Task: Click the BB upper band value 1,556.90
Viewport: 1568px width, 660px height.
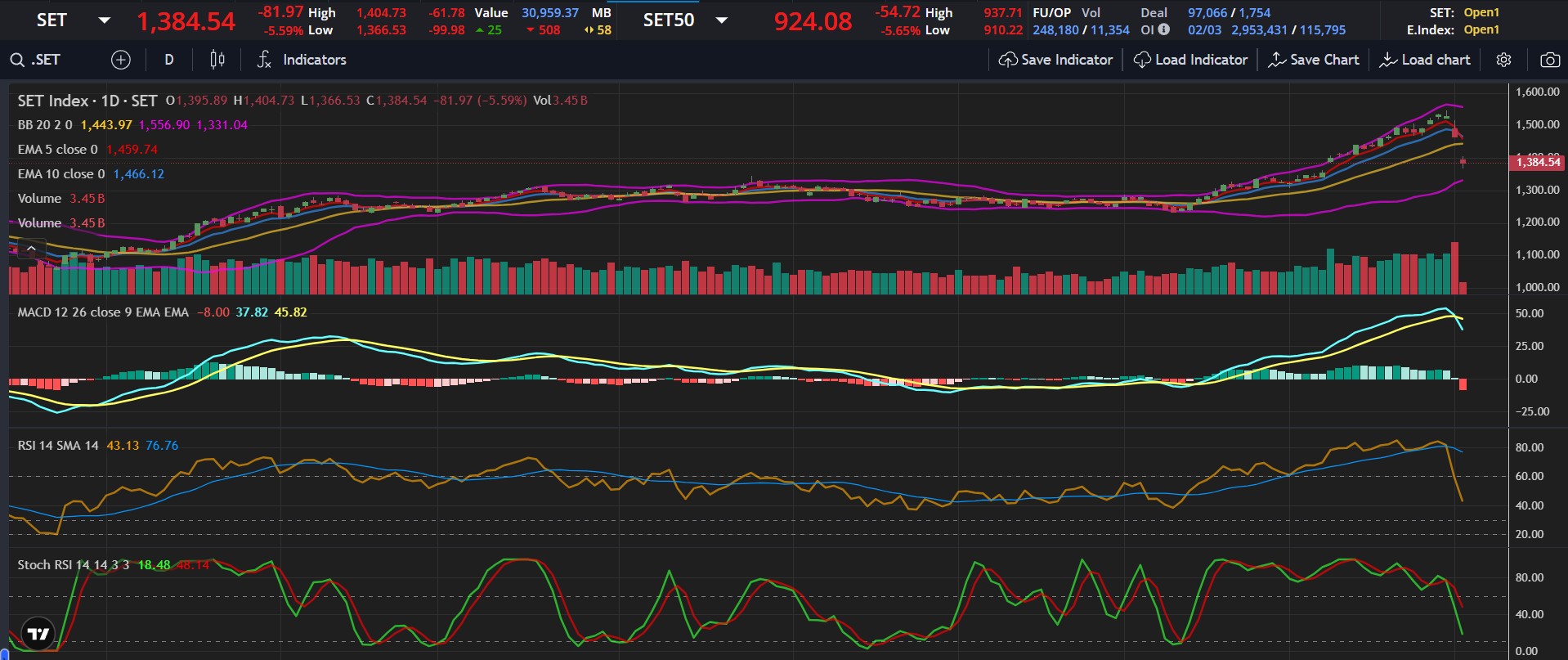Action: [x=164, y=125]
